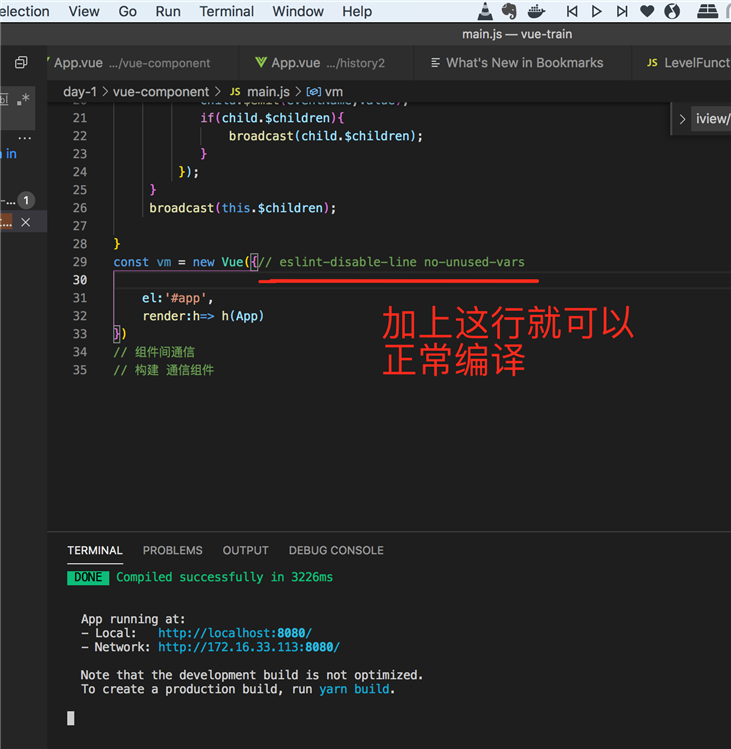Viewport: 731px width, 749px height.
Task: Click the terminal cursor prompt
Action: pyautogui.click(x=71, y=718)
